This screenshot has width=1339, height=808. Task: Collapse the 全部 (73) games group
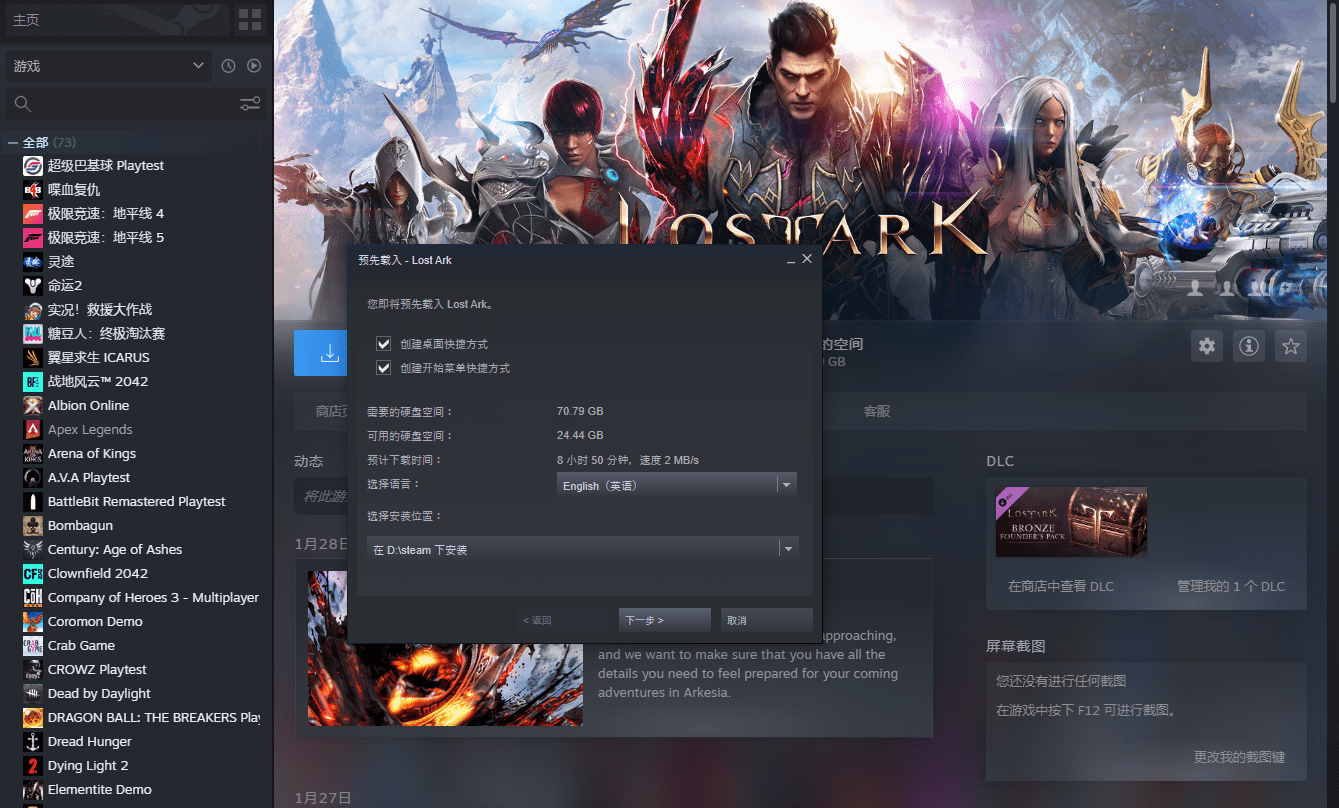coord(13,142)
